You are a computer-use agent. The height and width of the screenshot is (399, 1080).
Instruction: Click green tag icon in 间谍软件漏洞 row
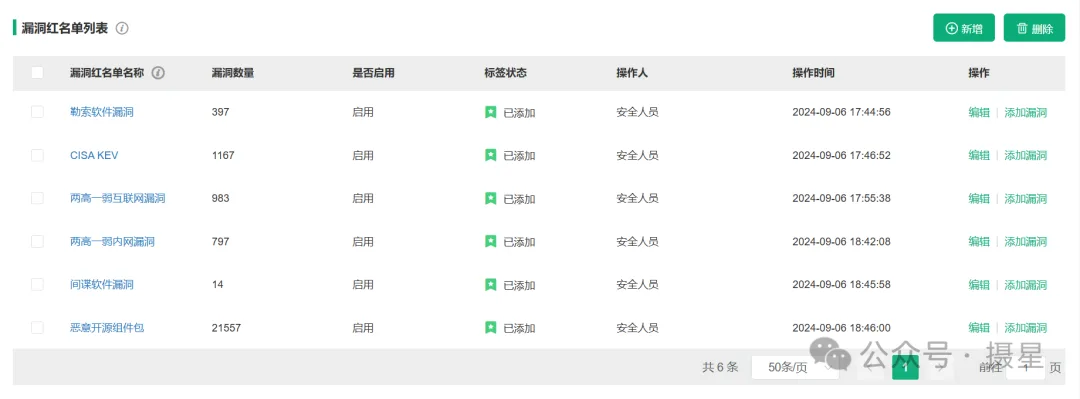coord(490,285)
